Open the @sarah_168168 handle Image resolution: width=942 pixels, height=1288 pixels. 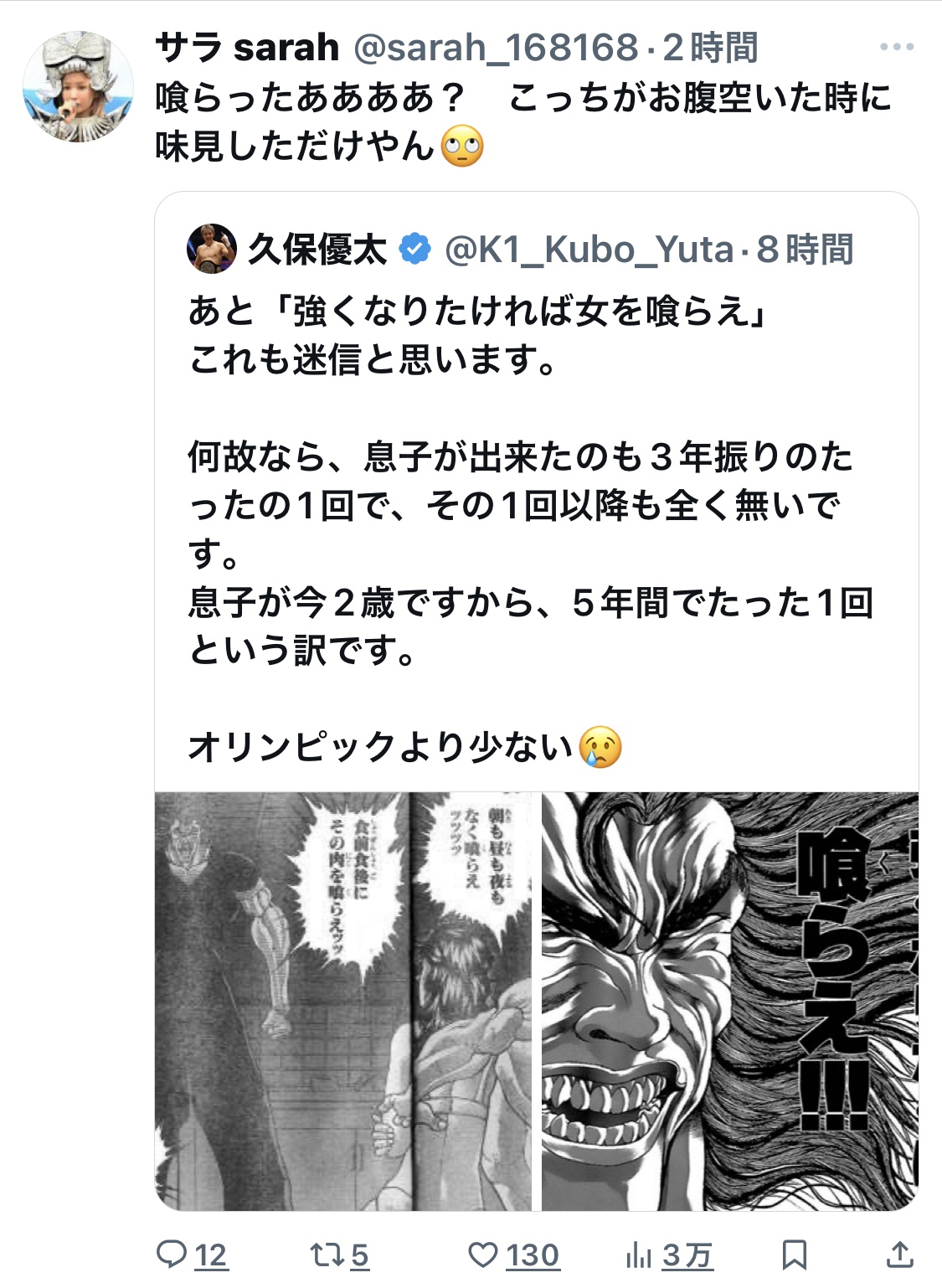(497, 48)
